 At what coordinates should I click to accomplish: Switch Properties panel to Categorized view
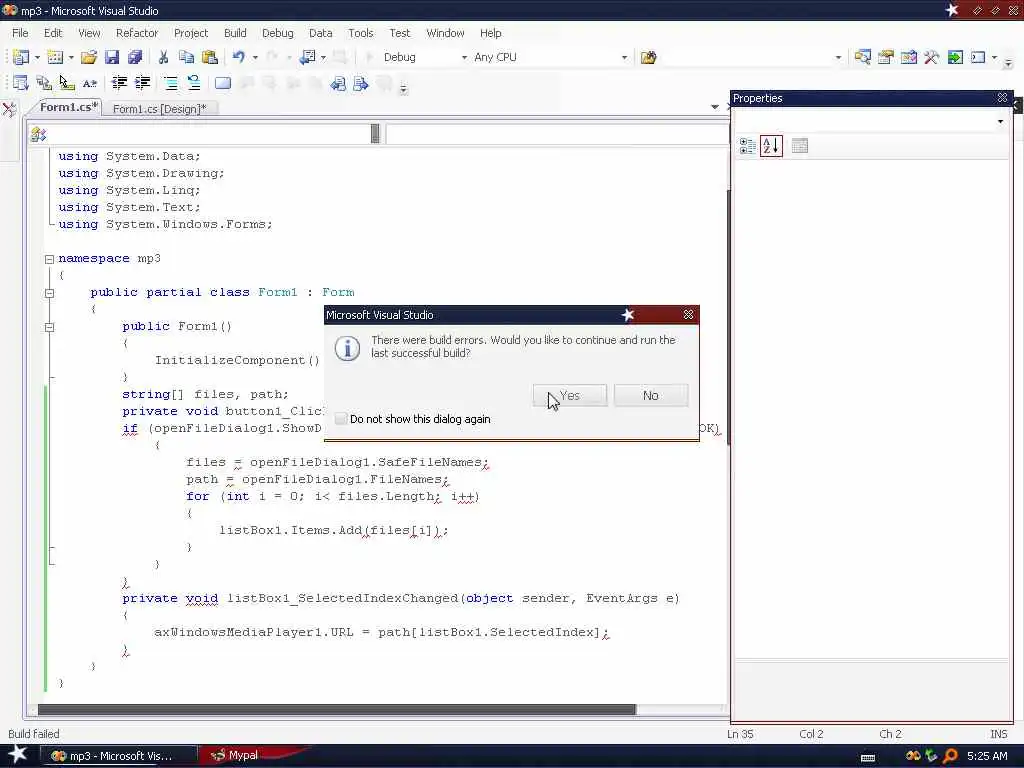[747, 146]
